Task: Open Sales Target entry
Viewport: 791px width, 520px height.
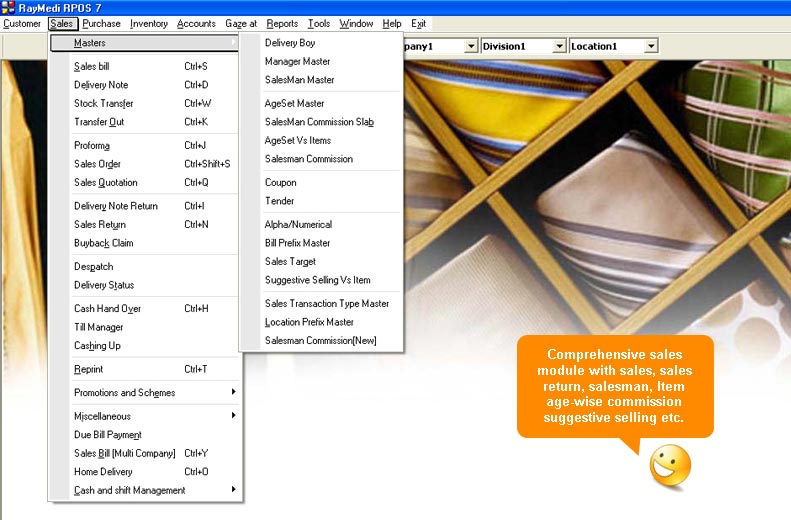Action: [321, 261]
